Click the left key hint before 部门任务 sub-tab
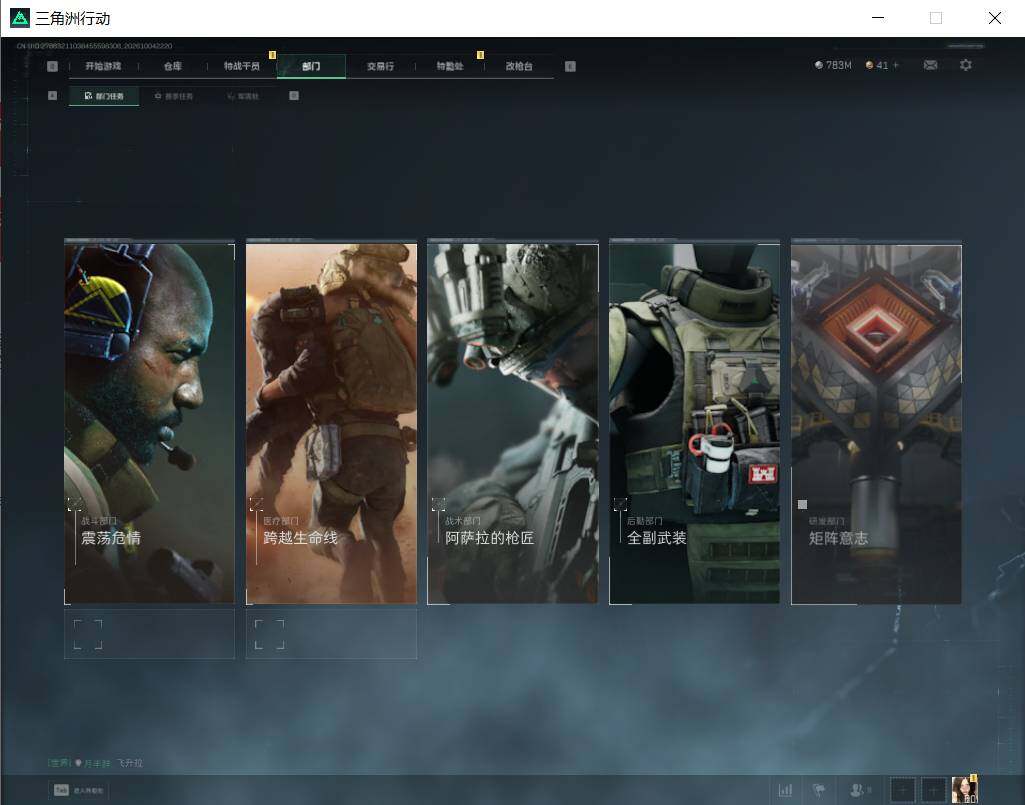 coord(52,95)
